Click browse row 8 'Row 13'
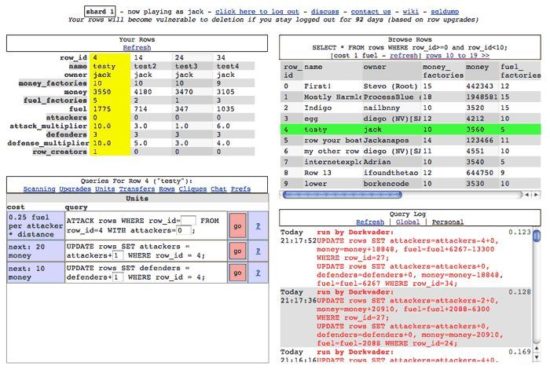550x370 pixels. pyautogui.click(x=410, y=173)
